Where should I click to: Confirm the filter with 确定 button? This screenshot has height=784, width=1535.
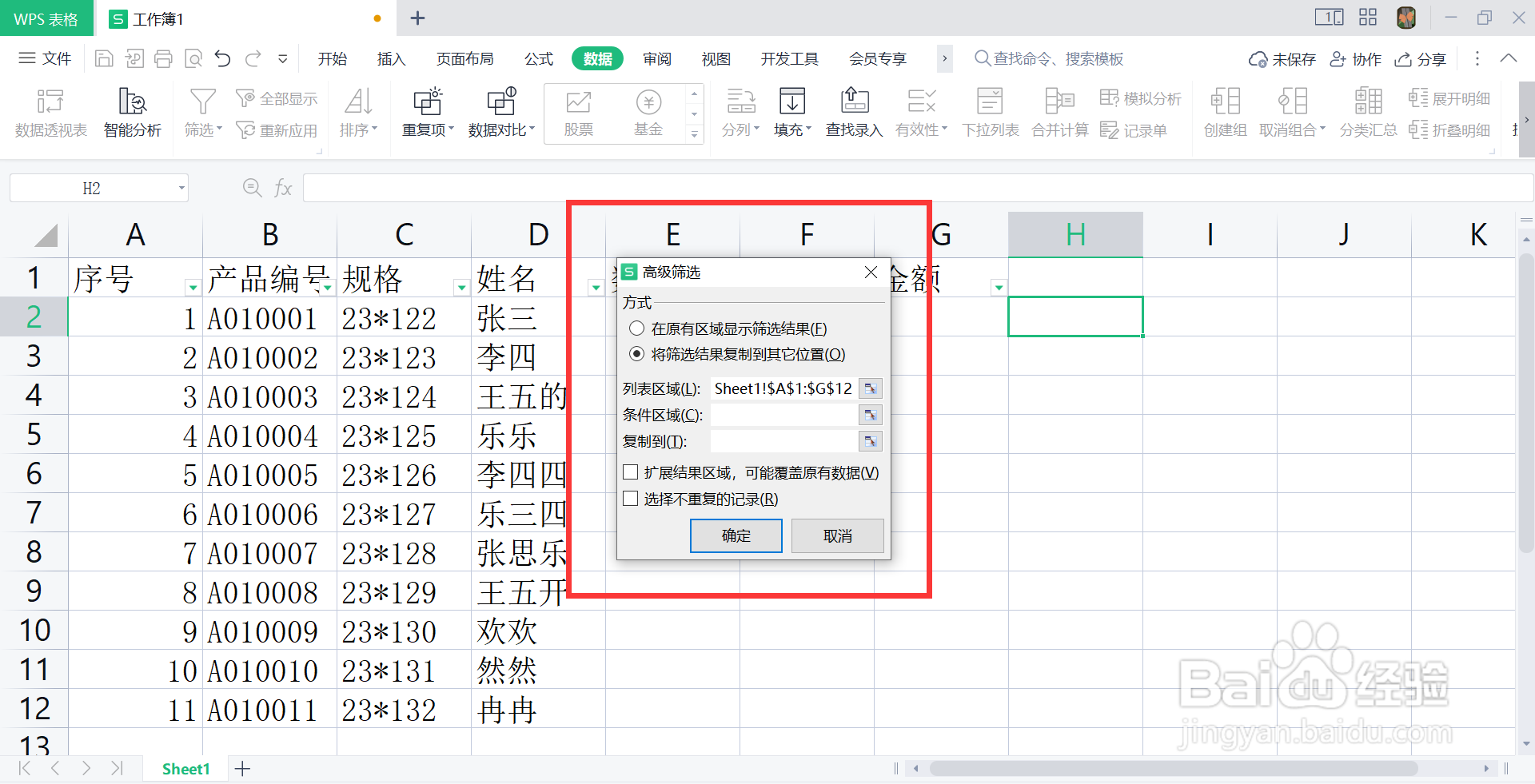[x=736, y=535]
